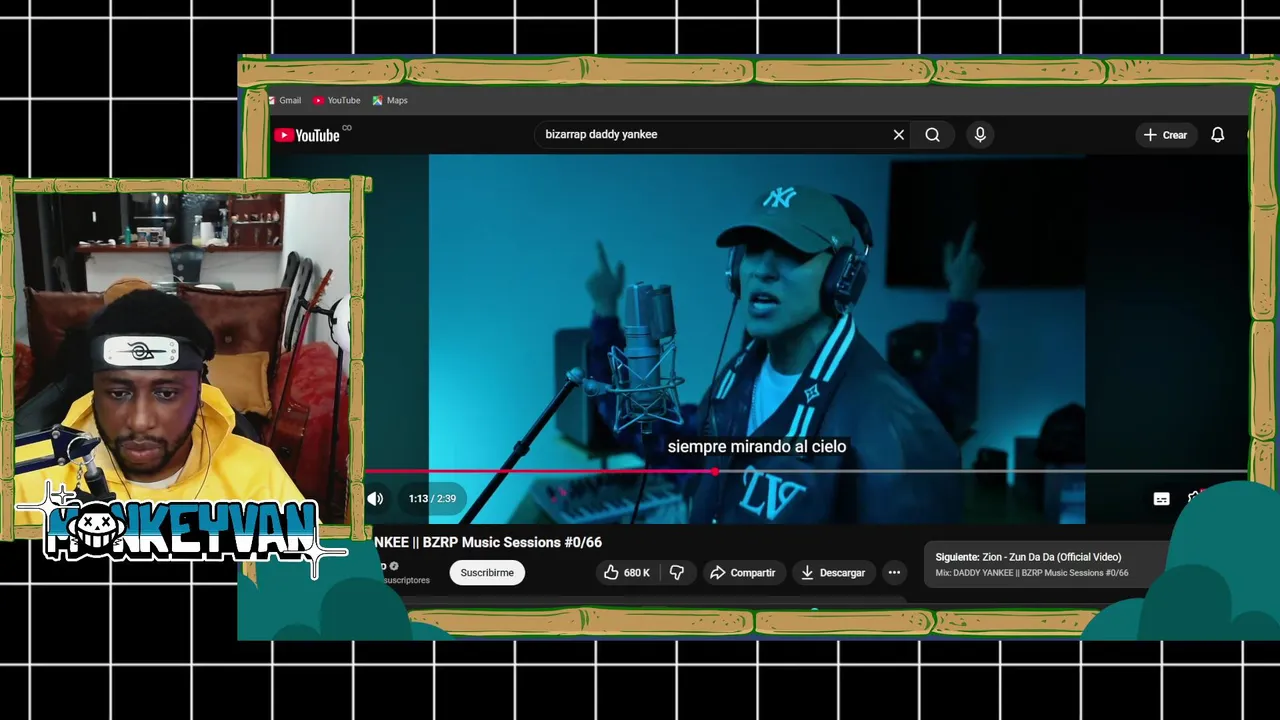Open the Gmail bookmark
The image size is (1280, 720).
point(284,100)
